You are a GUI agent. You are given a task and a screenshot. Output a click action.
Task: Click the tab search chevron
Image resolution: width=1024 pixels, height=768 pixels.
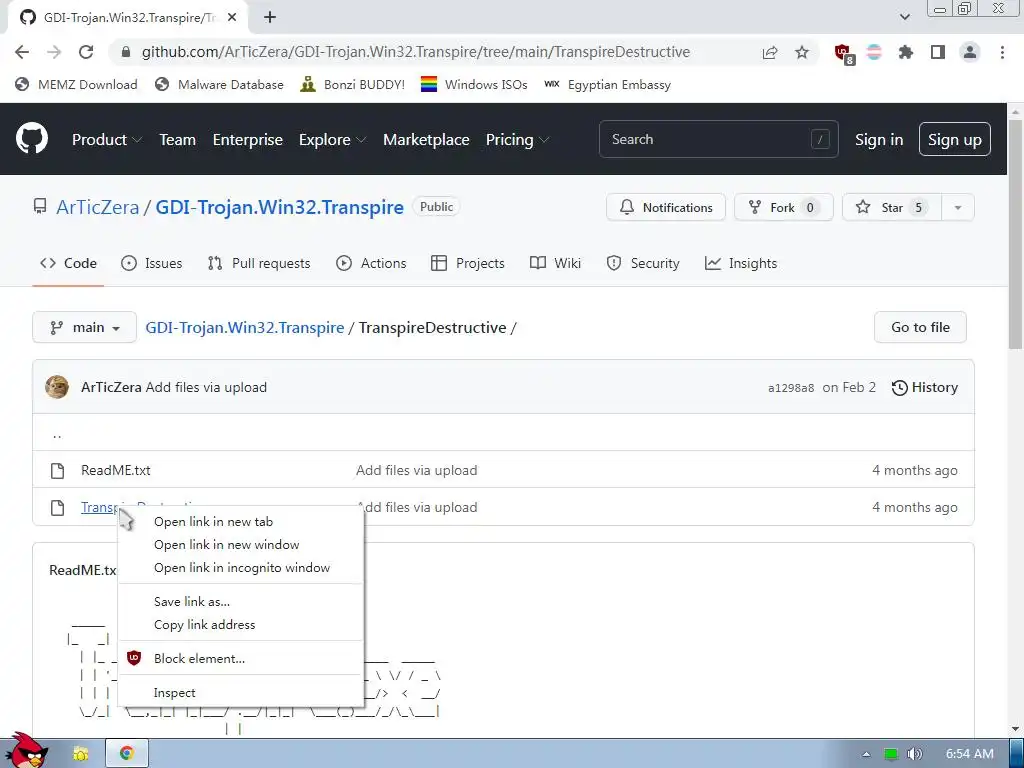(904, 17)
